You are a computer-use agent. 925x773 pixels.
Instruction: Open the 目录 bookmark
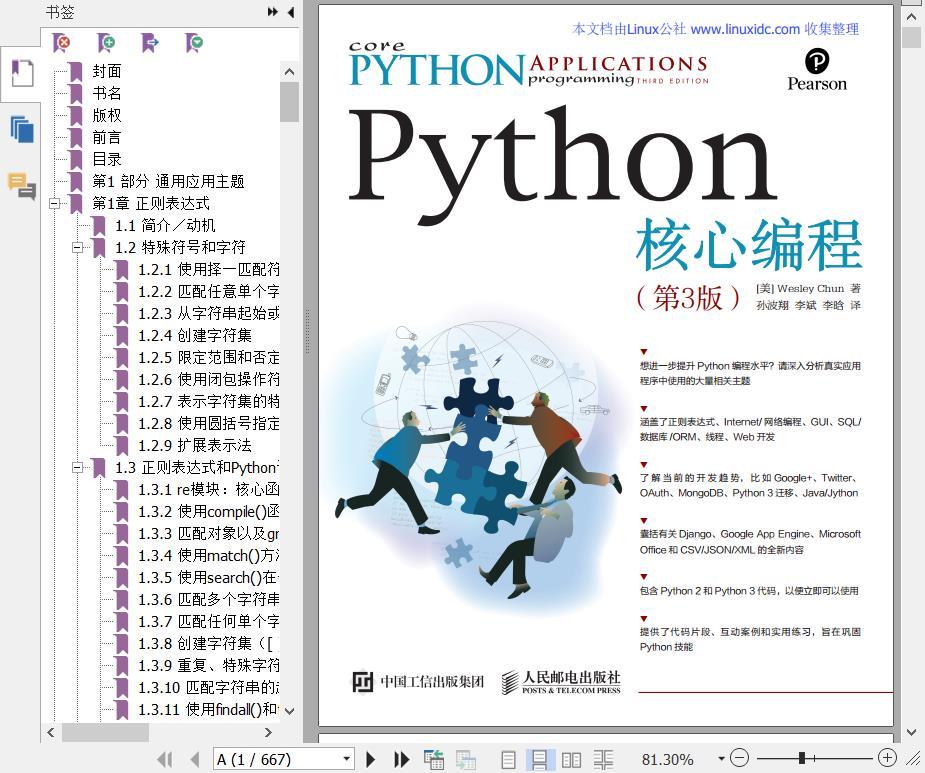pyautogui.click(x=107, y=159)
